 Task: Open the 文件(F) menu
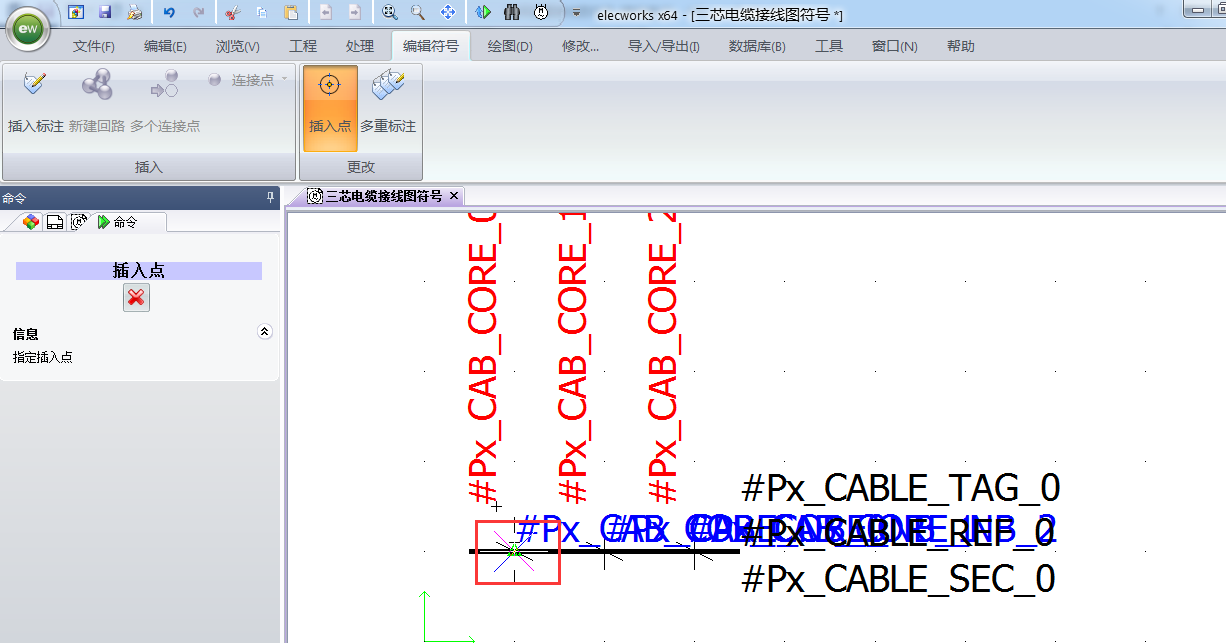point(94,46)
